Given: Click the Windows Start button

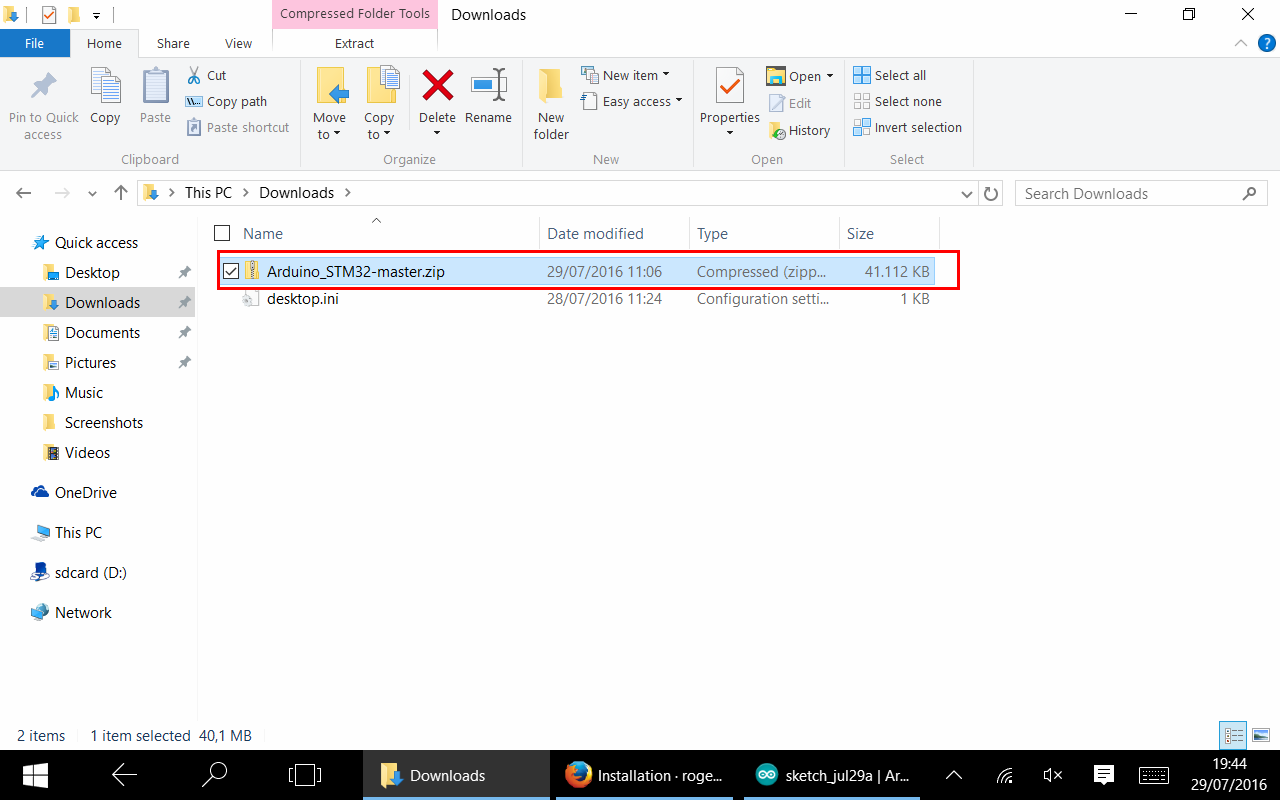Looking at the screenshot, I should (x=36, y=775).
